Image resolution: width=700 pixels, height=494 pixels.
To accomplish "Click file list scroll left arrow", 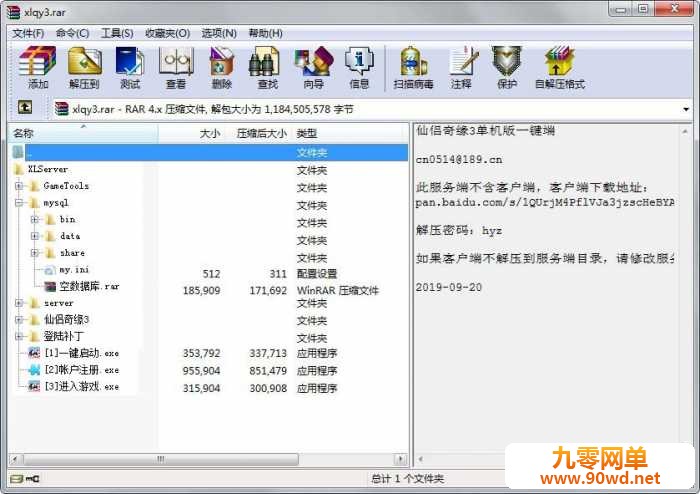I will pyautogui.click(x=15, y=459).
